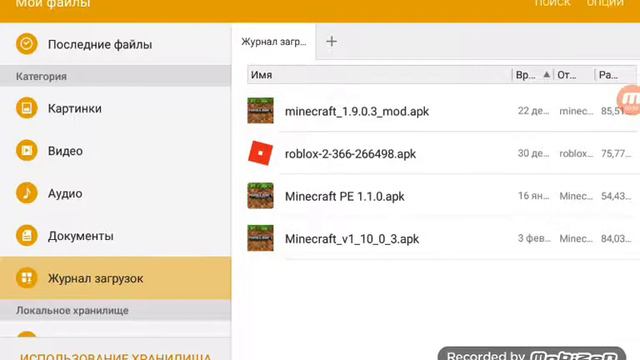Click the date 30 де... cell
The image size is (640, 360).
pos(533,153)
